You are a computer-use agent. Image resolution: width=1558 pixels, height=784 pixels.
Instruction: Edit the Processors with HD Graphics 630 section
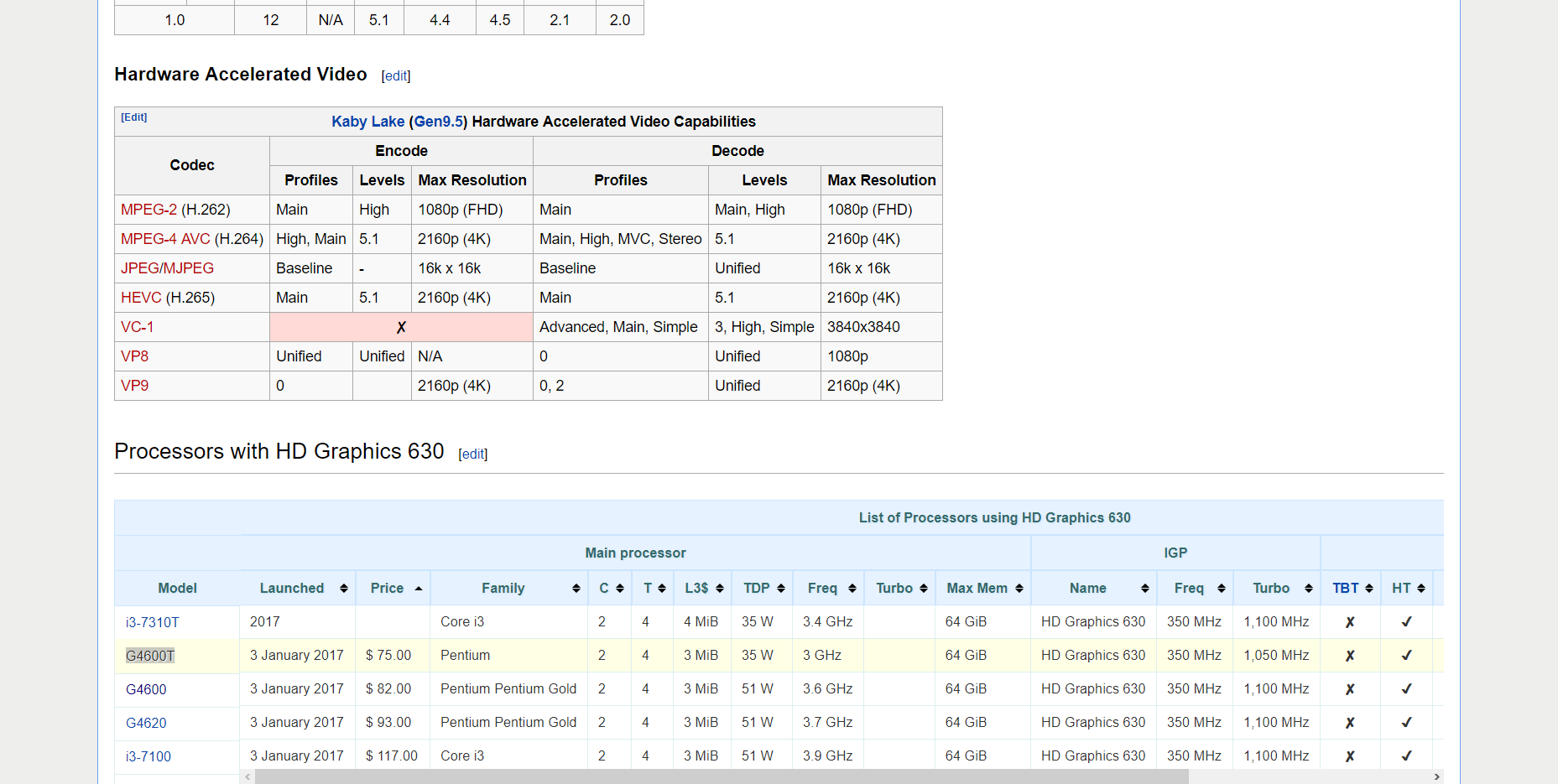pos(472,454)
